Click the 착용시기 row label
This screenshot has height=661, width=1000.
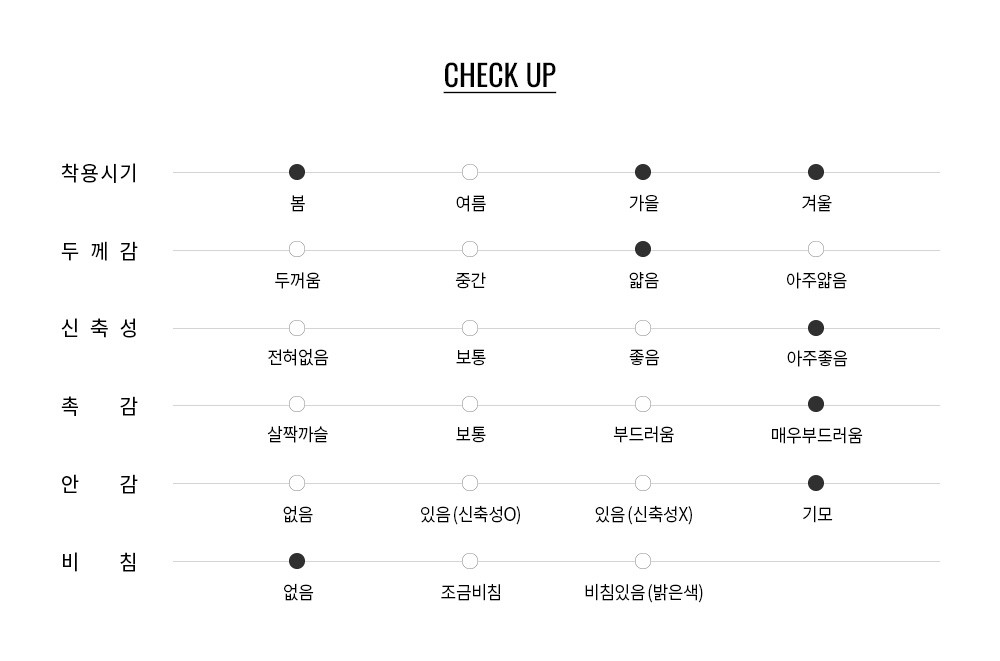(99, 173)
